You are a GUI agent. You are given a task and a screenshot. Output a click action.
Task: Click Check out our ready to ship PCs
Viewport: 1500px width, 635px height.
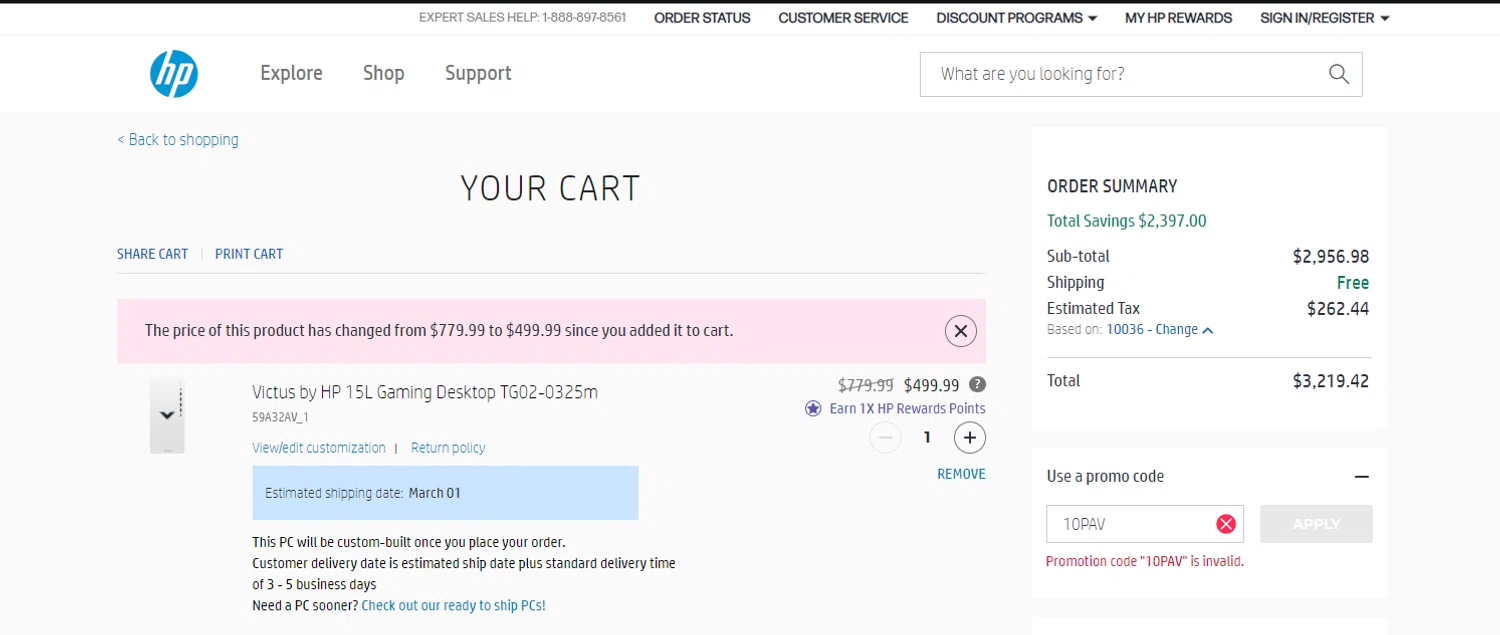coord(453,606)
